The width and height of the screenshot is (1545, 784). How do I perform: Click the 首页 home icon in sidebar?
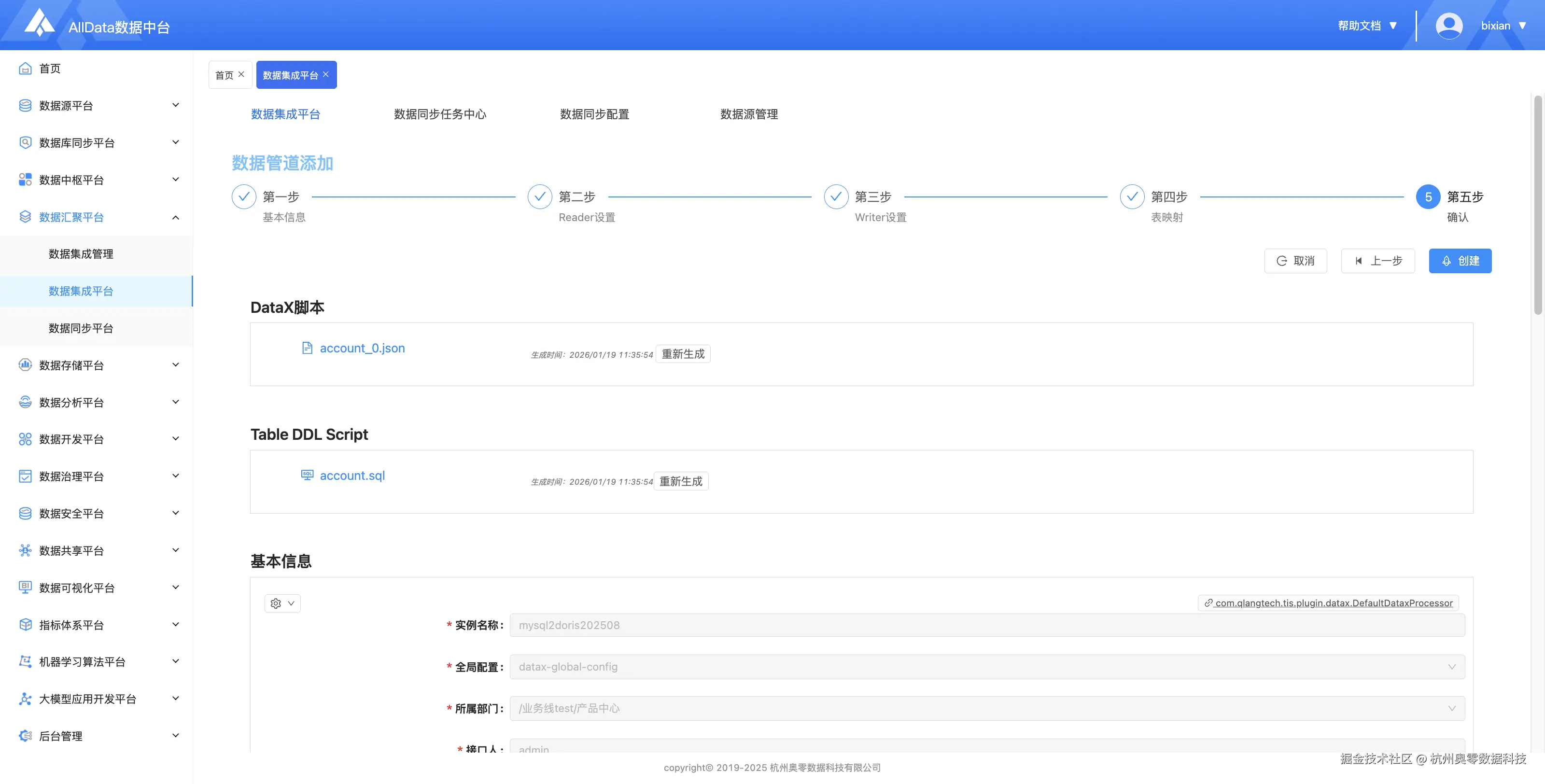coord(25,69)
